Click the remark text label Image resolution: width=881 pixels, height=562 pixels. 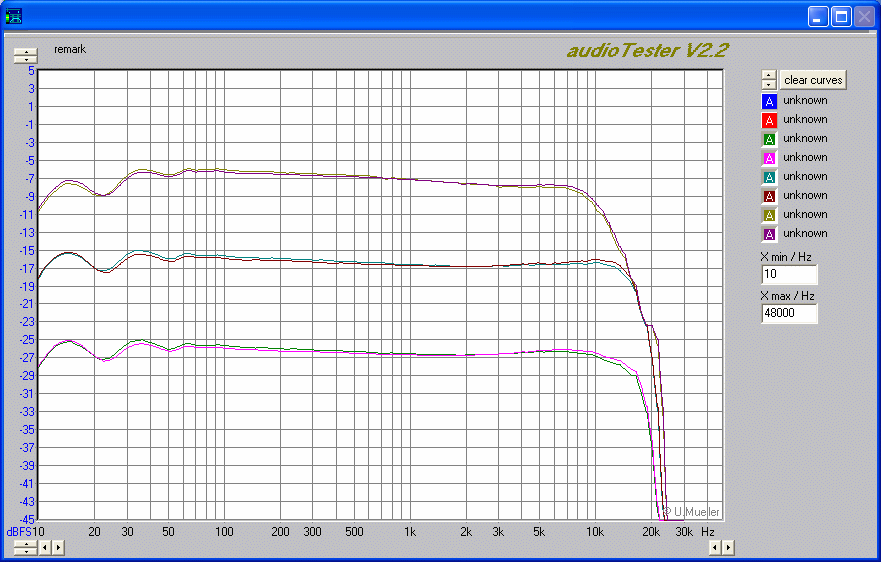pos(70,49)
